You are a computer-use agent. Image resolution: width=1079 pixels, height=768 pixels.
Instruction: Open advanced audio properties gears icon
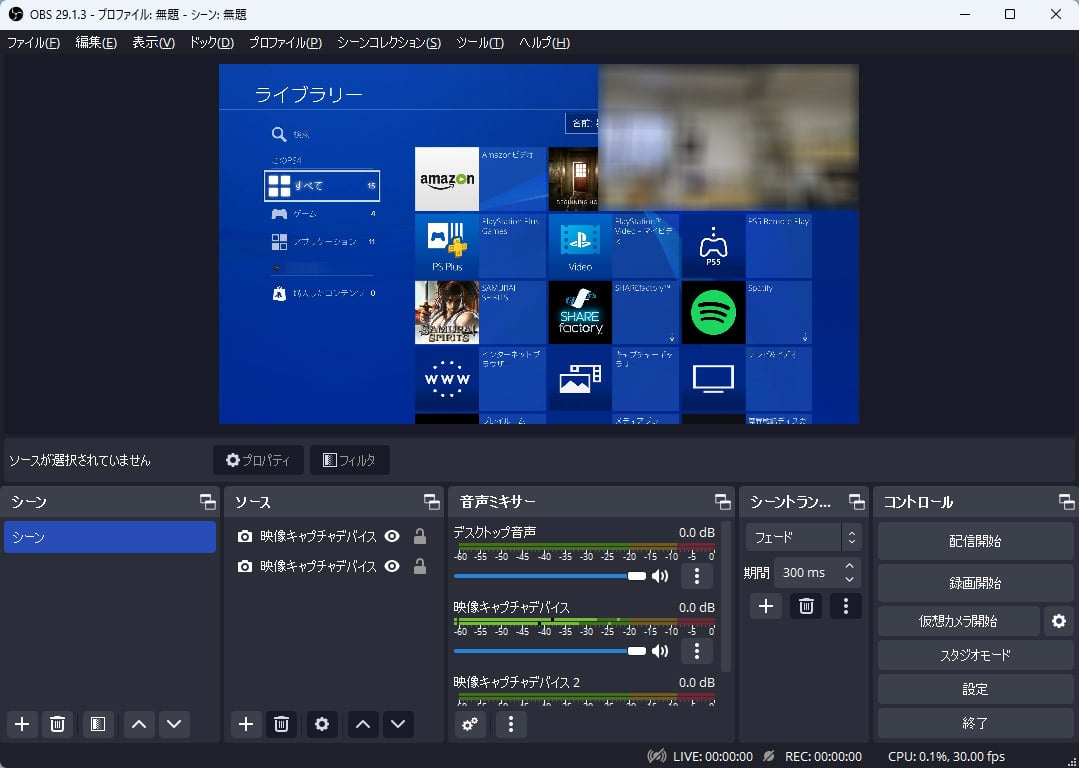(x=470, y=724)
